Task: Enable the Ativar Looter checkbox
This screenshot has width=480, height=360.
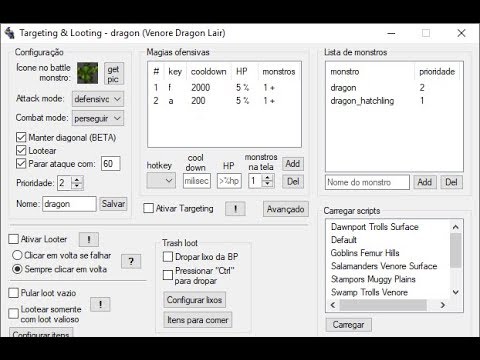Action: 14,239
